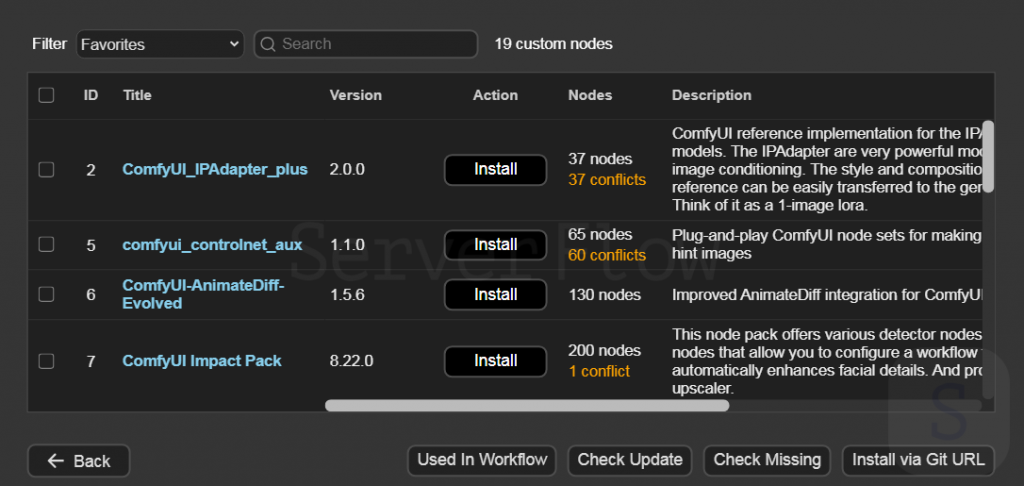The image size is (1024, 486).
Task: Click the 200 nodes count text
Action: (604, 351)
